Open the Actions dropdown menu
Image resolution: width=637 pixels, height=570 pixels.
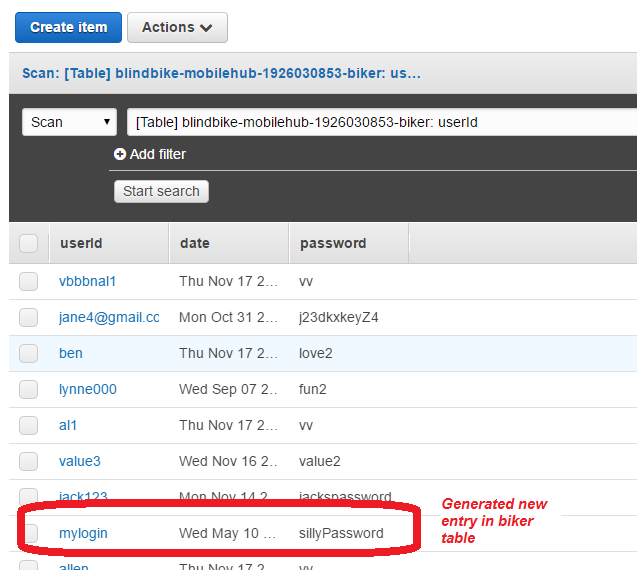(x=177, y=28)
